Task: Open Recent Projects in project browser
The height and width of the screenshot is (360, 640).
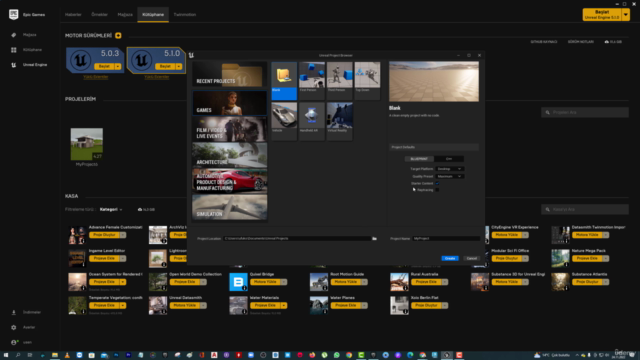Action: click(x=230, y=74)
